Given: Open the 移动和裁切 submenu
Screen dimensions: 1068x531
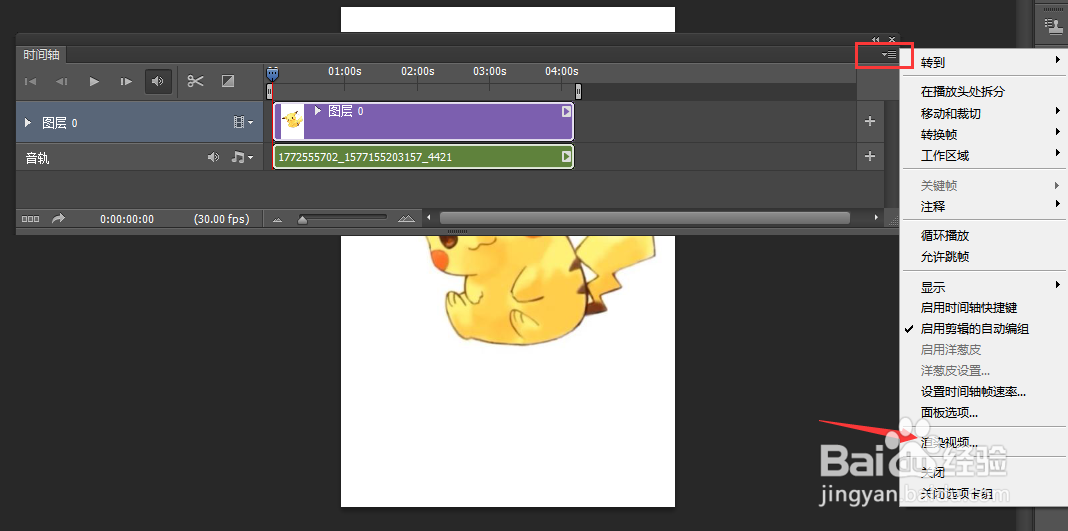Looking at the screenshot, I should click(983, 114).
